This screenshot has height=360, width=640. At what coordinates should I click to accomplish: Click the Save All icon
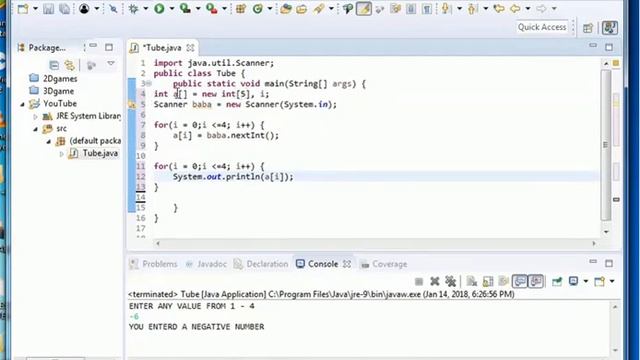(64, 9)
